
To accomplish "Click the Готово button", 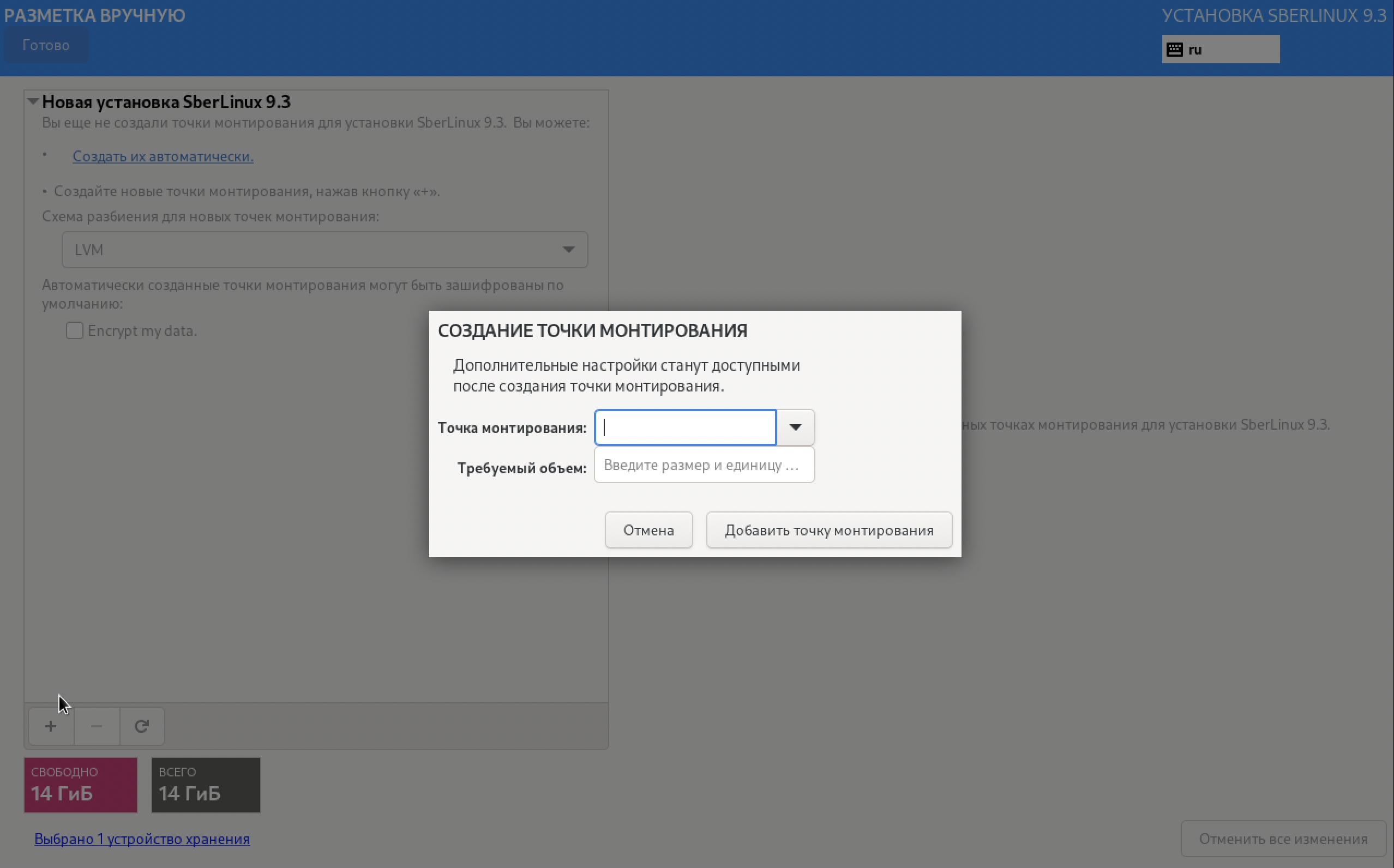I will (x=46, y=45).
